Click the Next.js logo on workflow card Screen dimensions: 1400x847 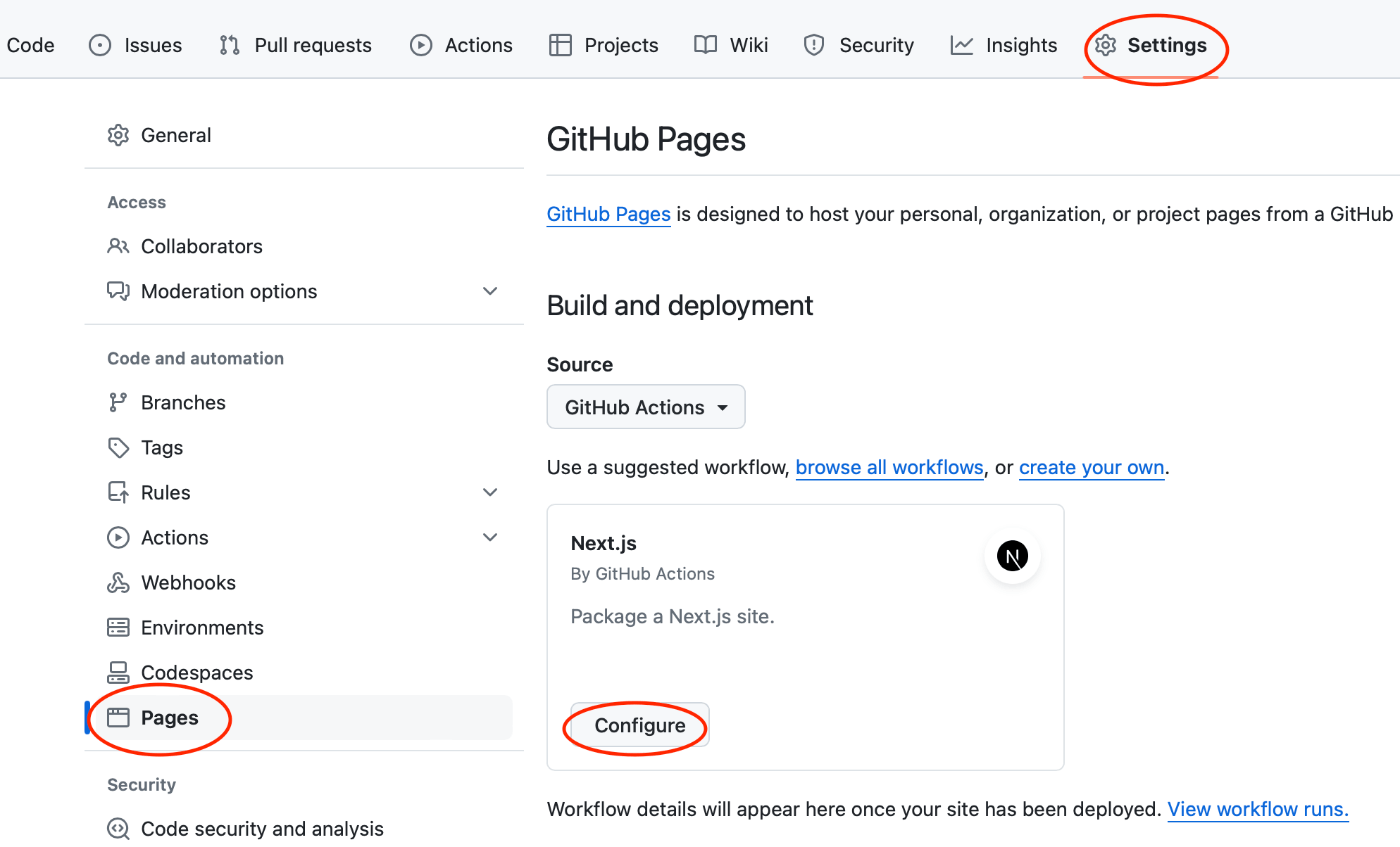tap(1013, 556)
